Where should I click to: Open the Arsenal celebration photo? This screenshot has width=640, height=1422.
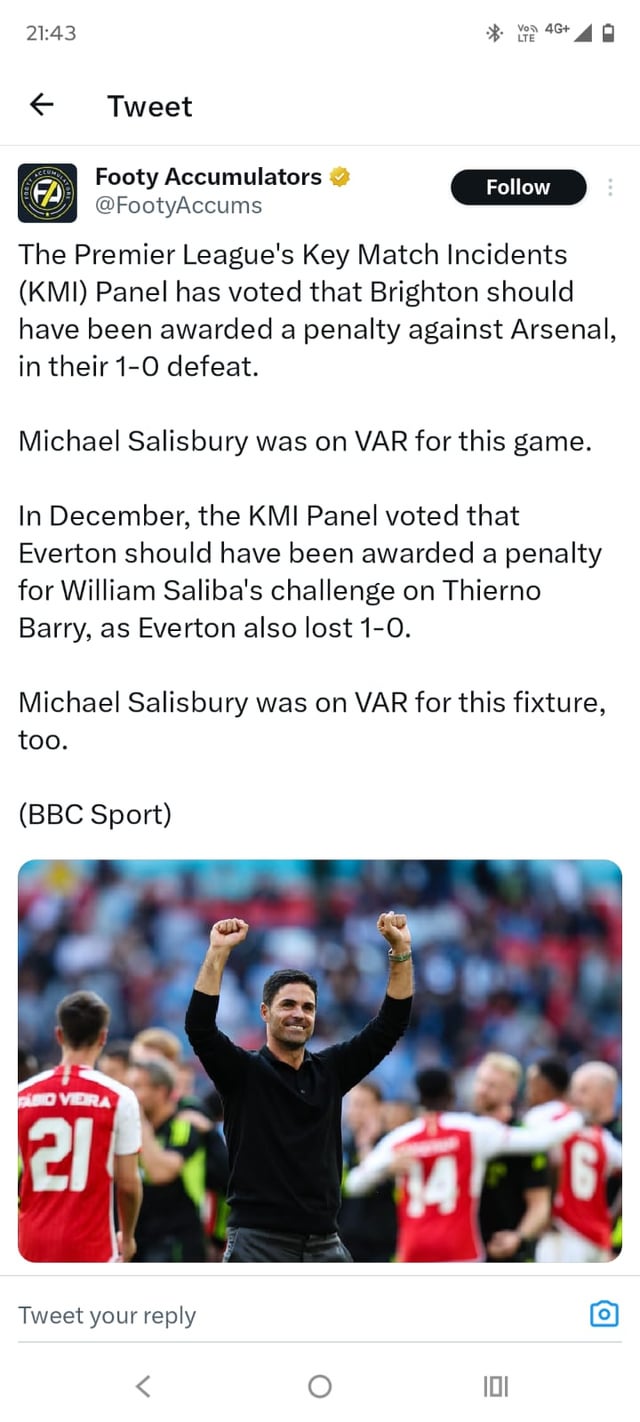tap(320, 1060)
